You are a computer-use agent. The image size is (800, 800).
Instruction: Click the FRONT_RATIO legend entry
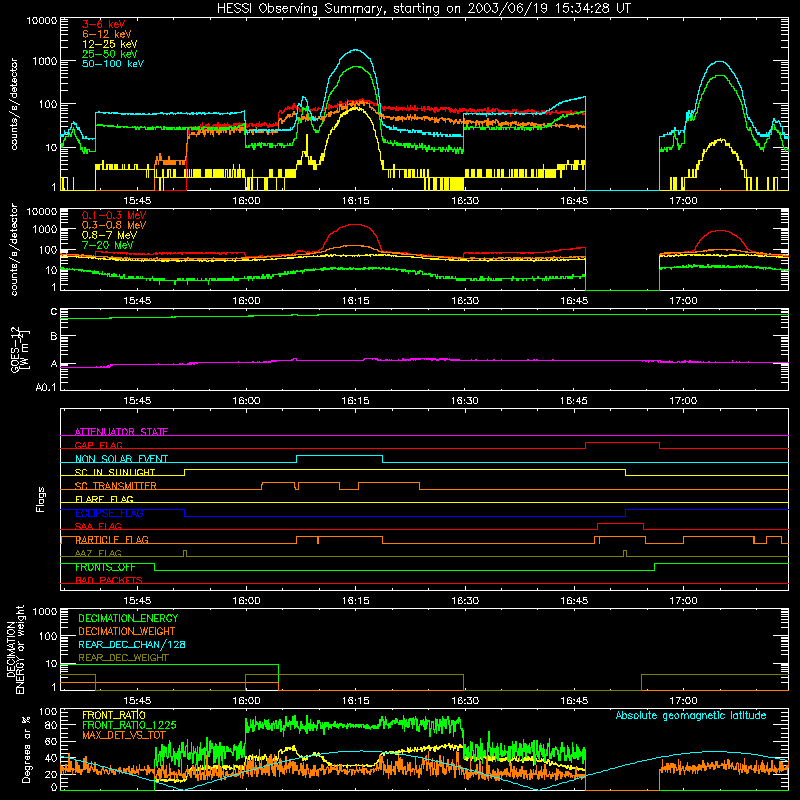114,715
